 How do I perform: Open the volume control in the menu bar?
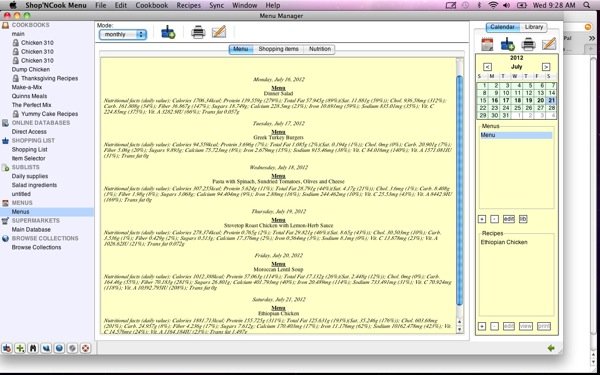point(506,5)
